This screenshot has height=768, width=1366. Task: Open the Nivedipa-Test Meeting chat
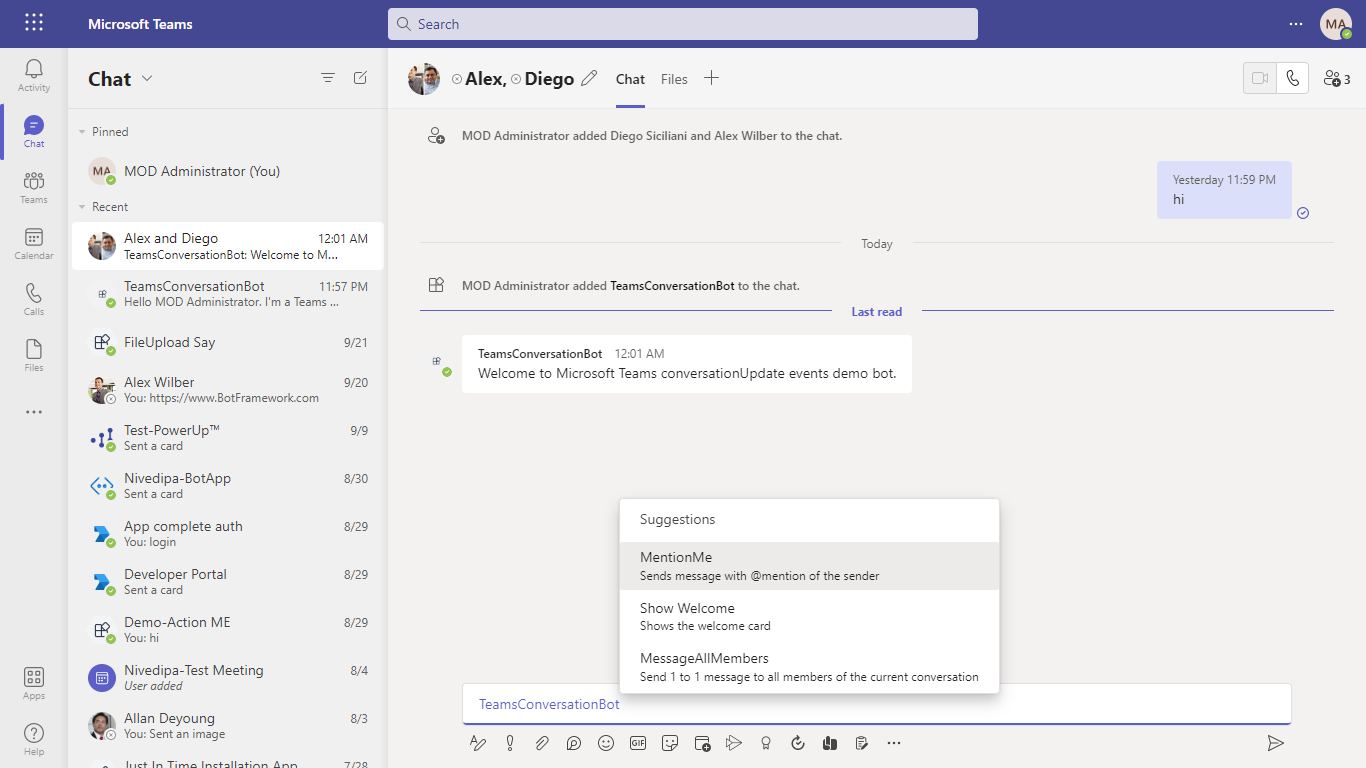coord(227,678)
